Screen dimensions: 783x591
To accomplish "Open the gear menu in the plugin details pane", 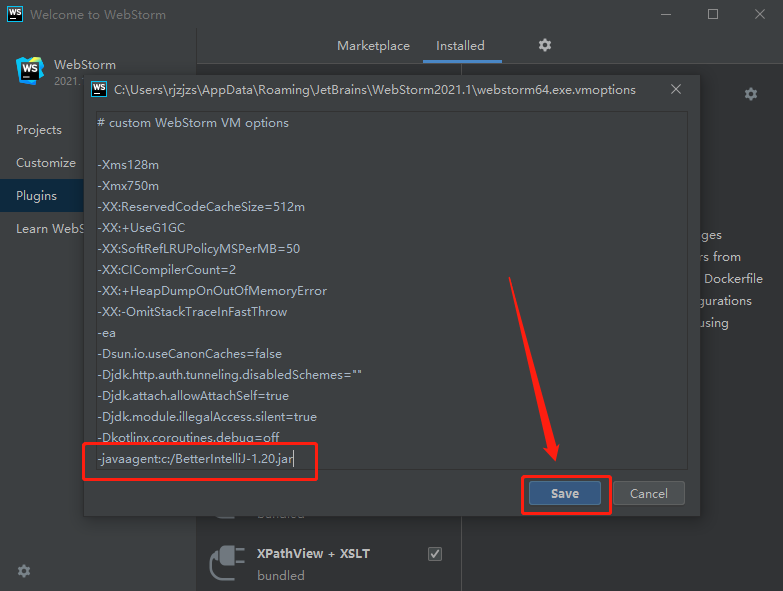I will click(751, 94).
